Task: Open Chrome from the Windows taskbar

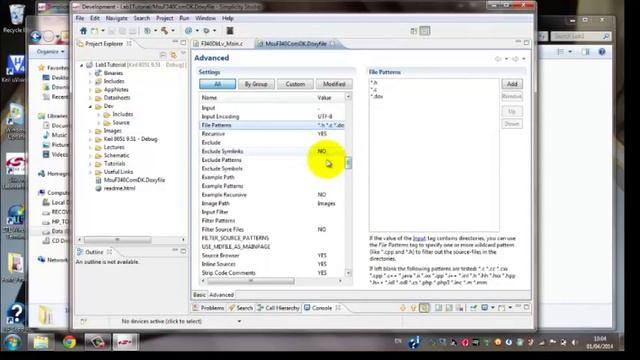Action: coord(69,342)
